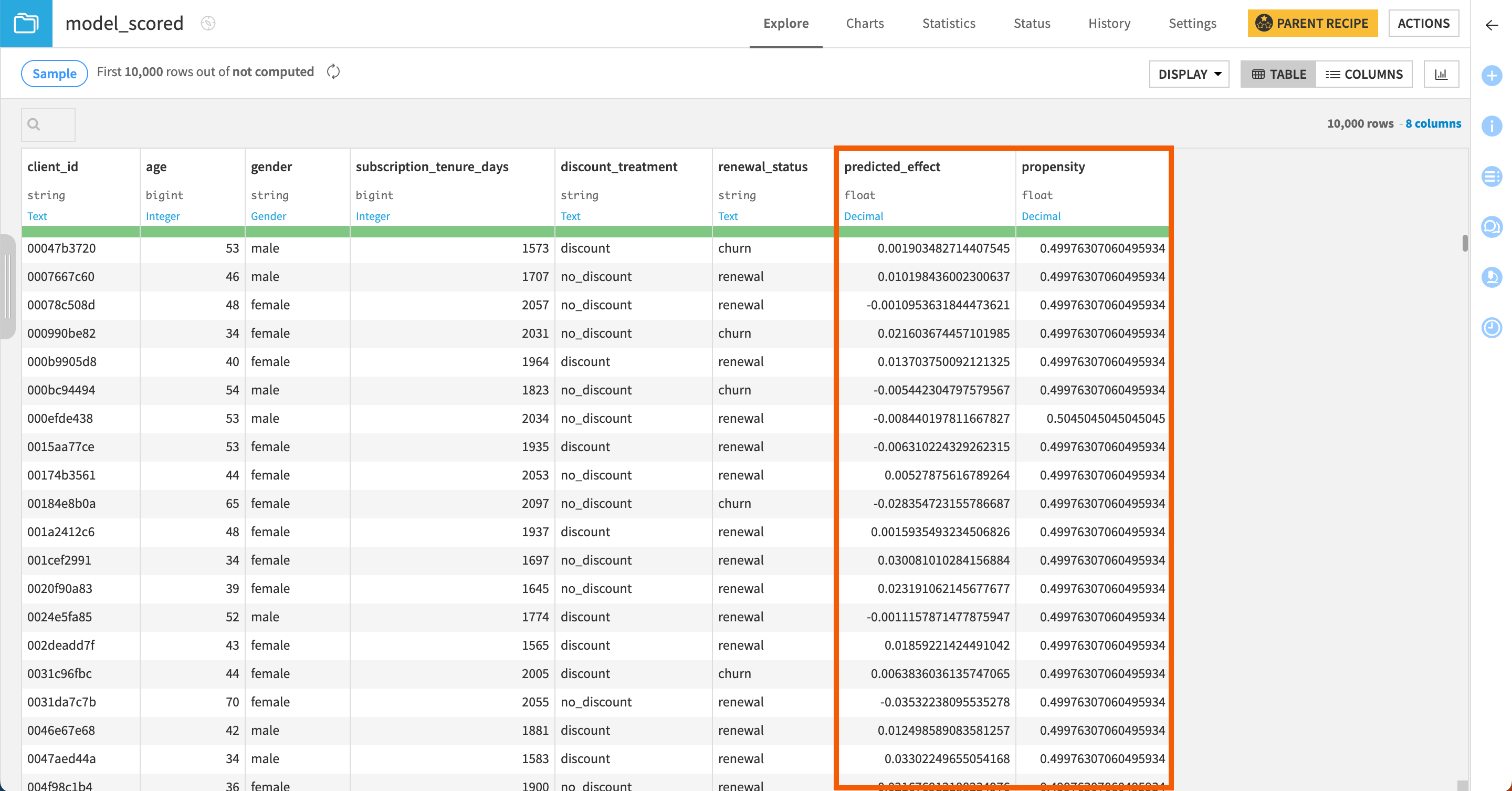Click the 8 columns link
Screen dimensions: 1512x791
click(x=1434, y=123)
